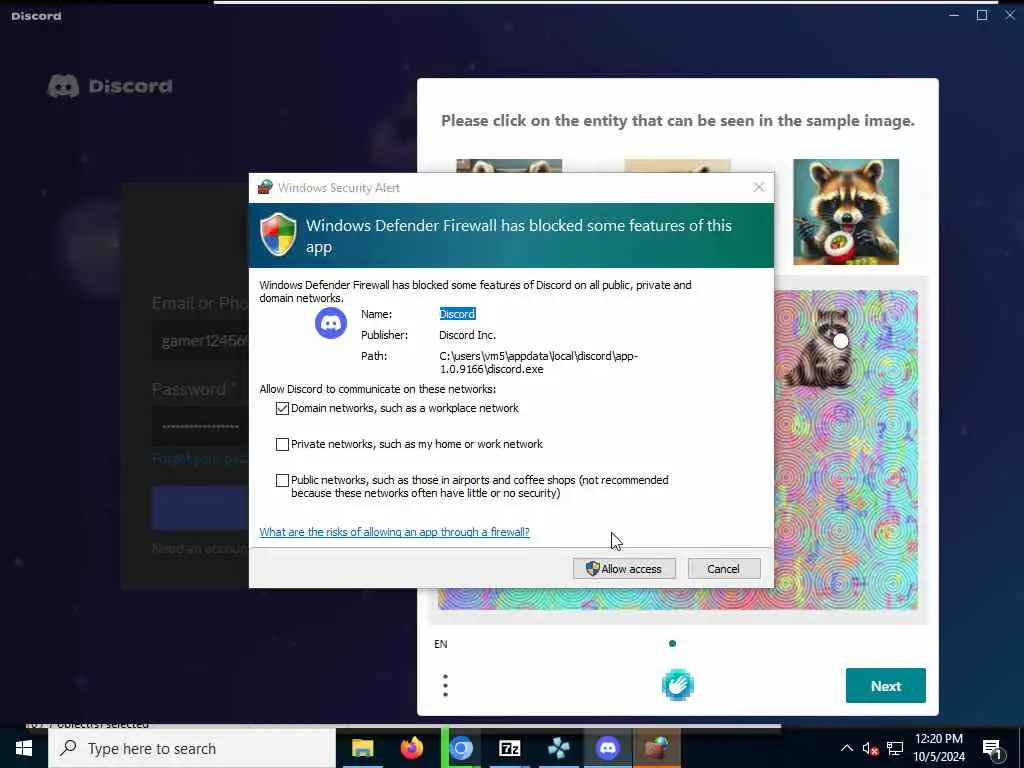Open the firewall alert taskbar icon
Viewport: 1024px width, 768px height.
coord(657,748)
